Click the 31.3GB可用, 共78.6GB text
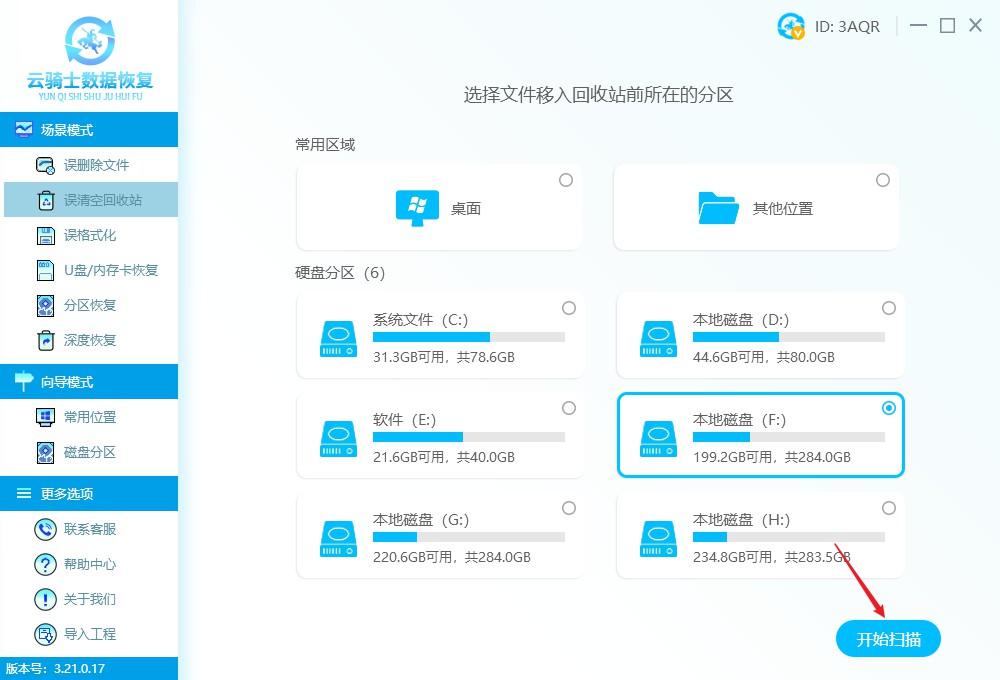1000x680 pixels. pyautogui.click(x=444, y=357)
